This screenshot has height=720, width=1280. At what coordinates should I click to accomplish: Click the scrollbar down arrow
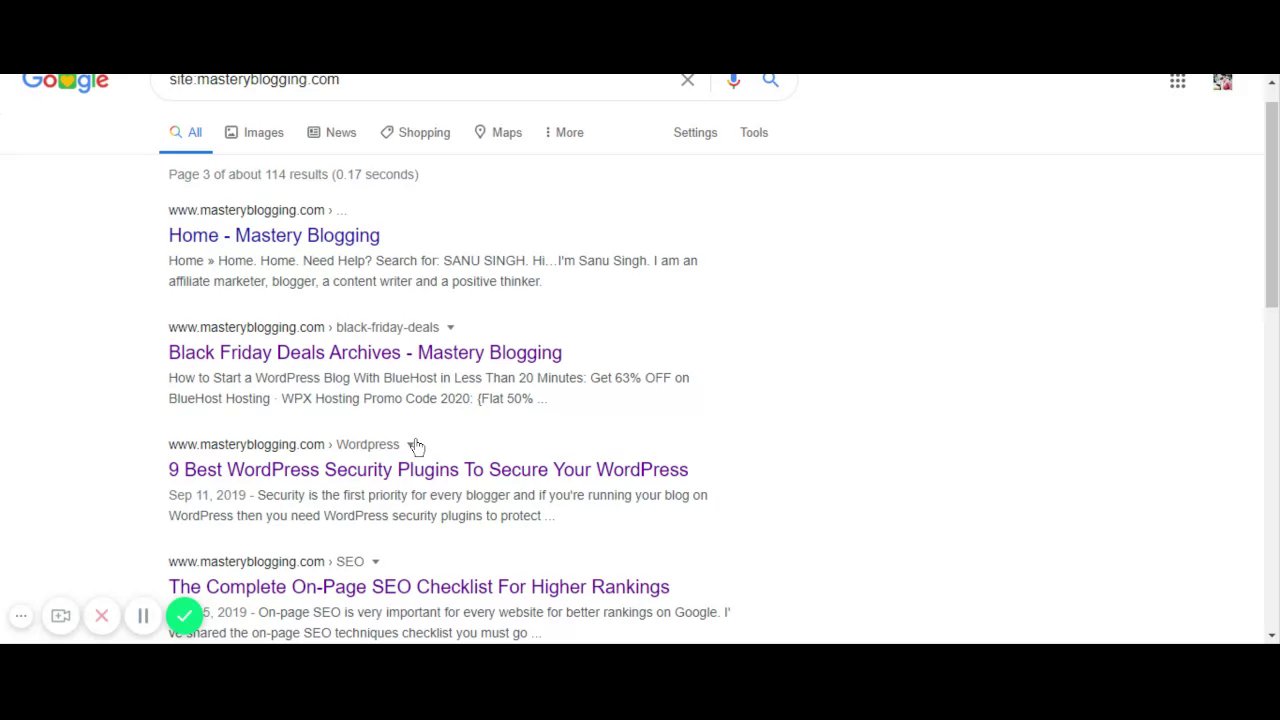[x=1272, y=635]
